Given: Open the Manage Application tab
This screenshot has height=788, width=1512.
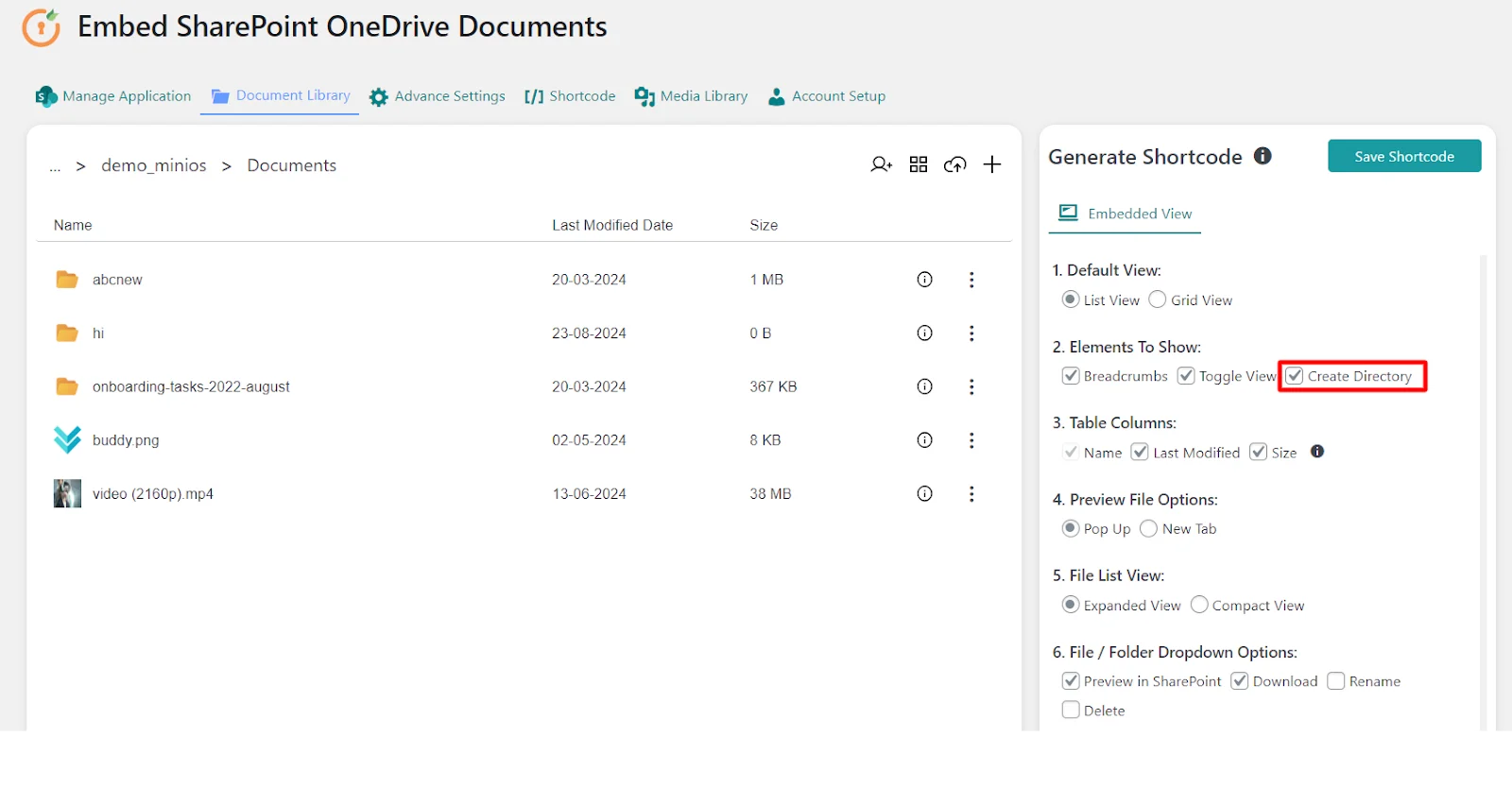Looking at the screenshot, I should (x=113, y=96).
